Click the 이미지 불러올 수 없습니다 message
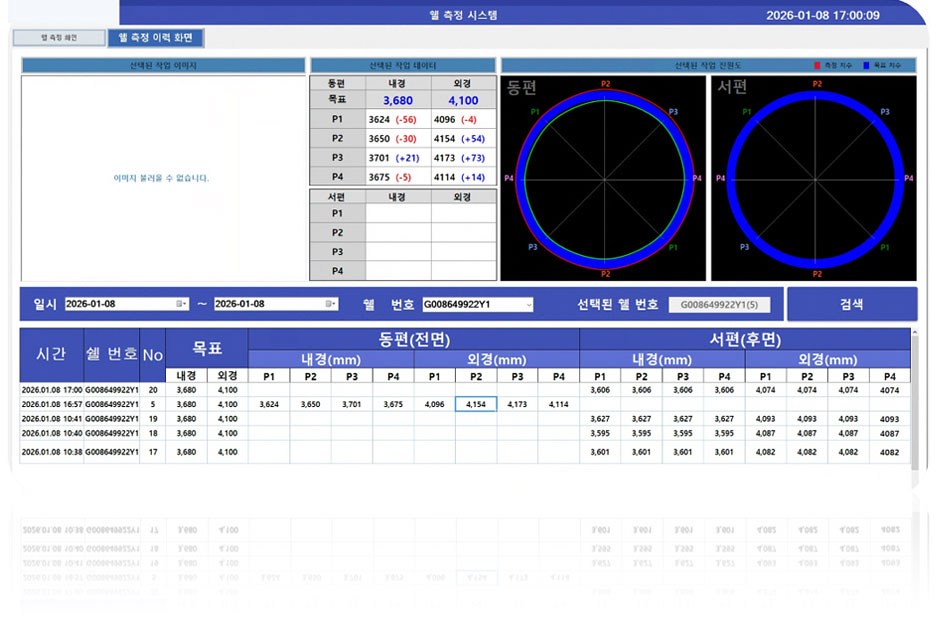 161,178
